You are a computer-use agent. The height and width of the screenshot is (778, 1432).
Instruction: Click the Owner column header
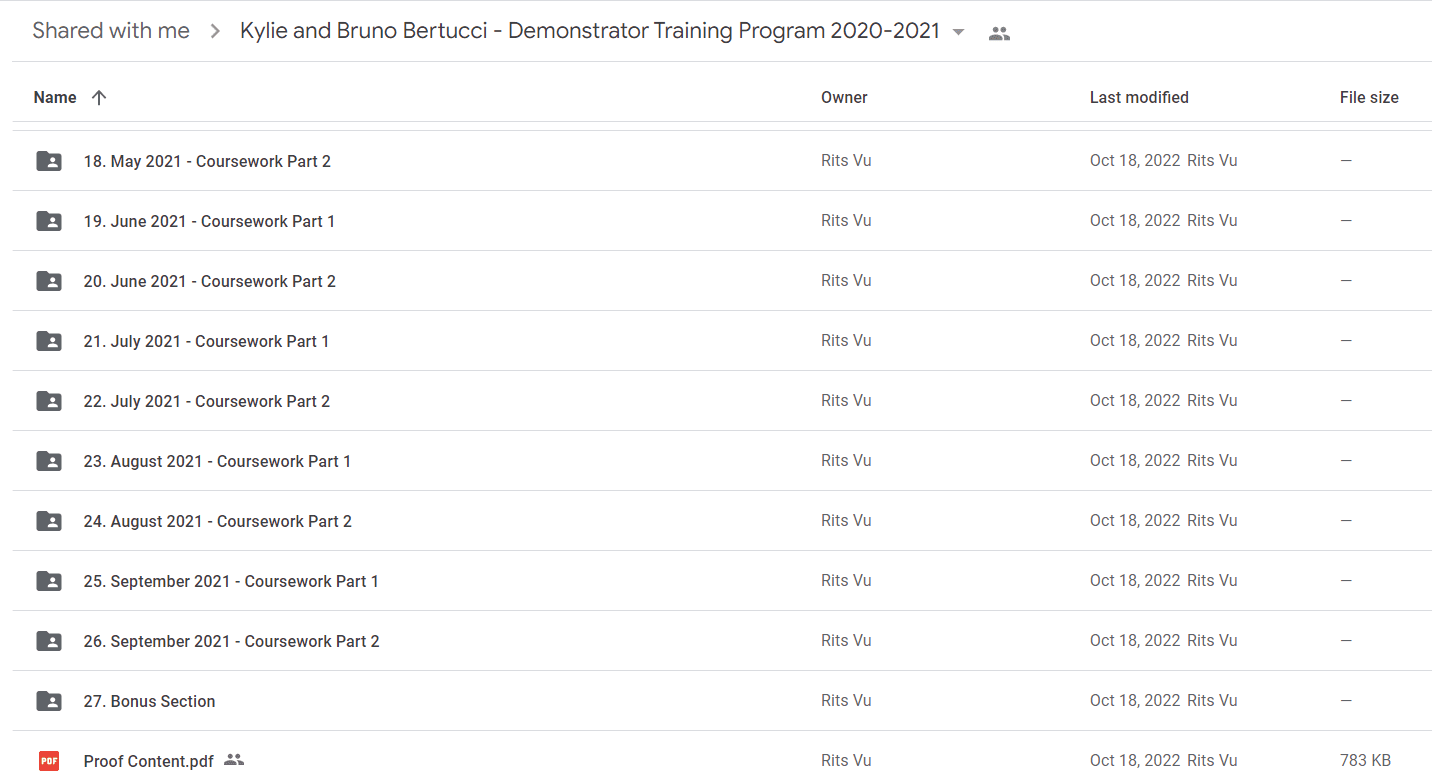[x=844, y=97]
